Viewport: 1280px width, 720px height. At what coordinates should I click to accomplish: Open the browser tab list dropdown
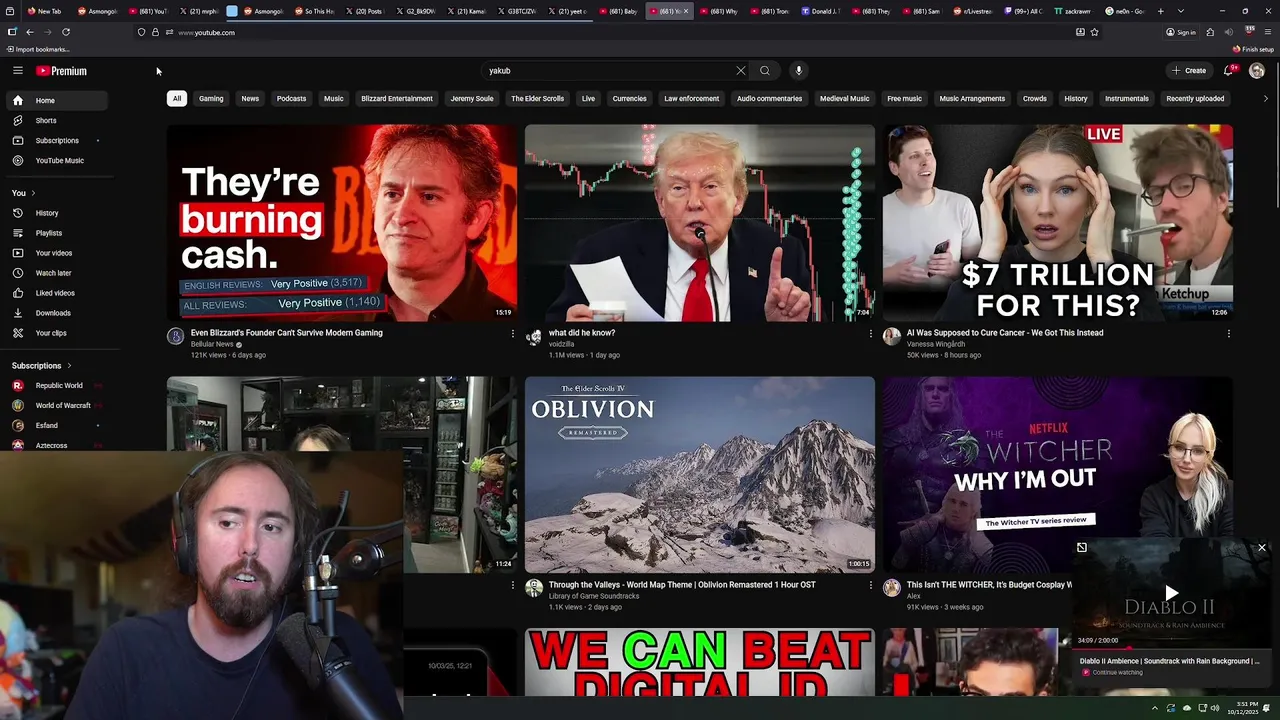pyautogui.click(x=1181, y=11)
